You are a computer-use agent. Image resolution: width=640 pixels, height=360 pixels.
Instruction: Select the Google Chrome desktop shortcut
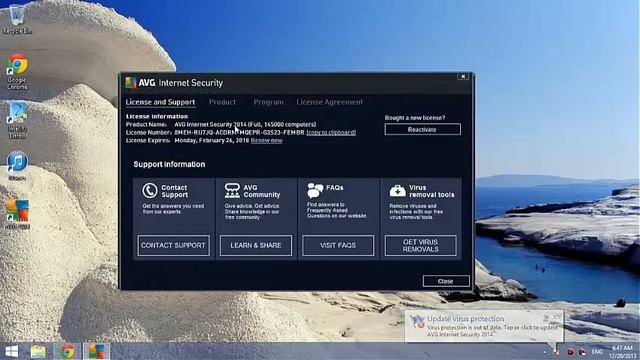tap(17, 71)
